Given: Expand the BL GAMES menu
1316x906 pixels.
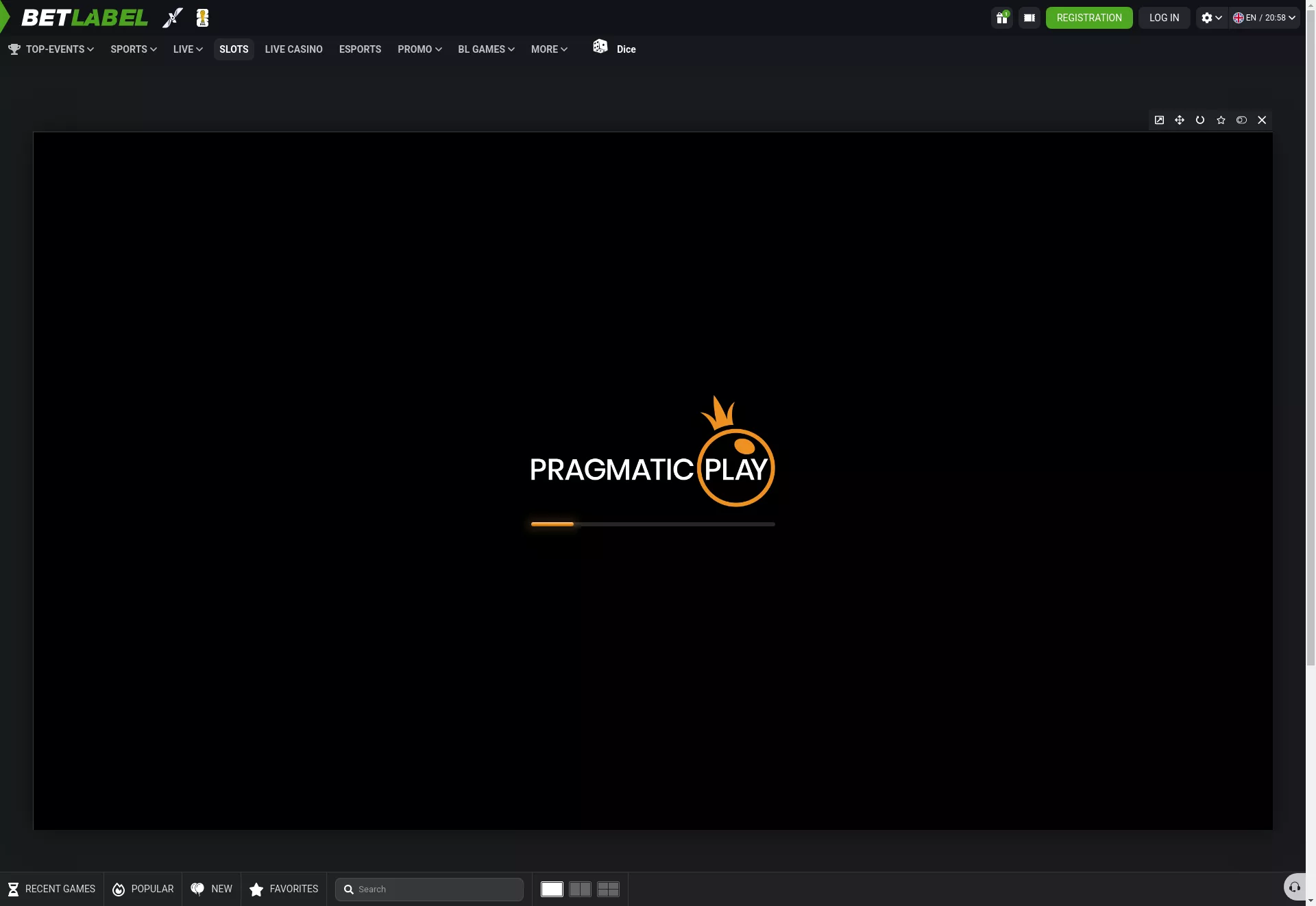Looking at the screenshot, I should tap(486, 49).
